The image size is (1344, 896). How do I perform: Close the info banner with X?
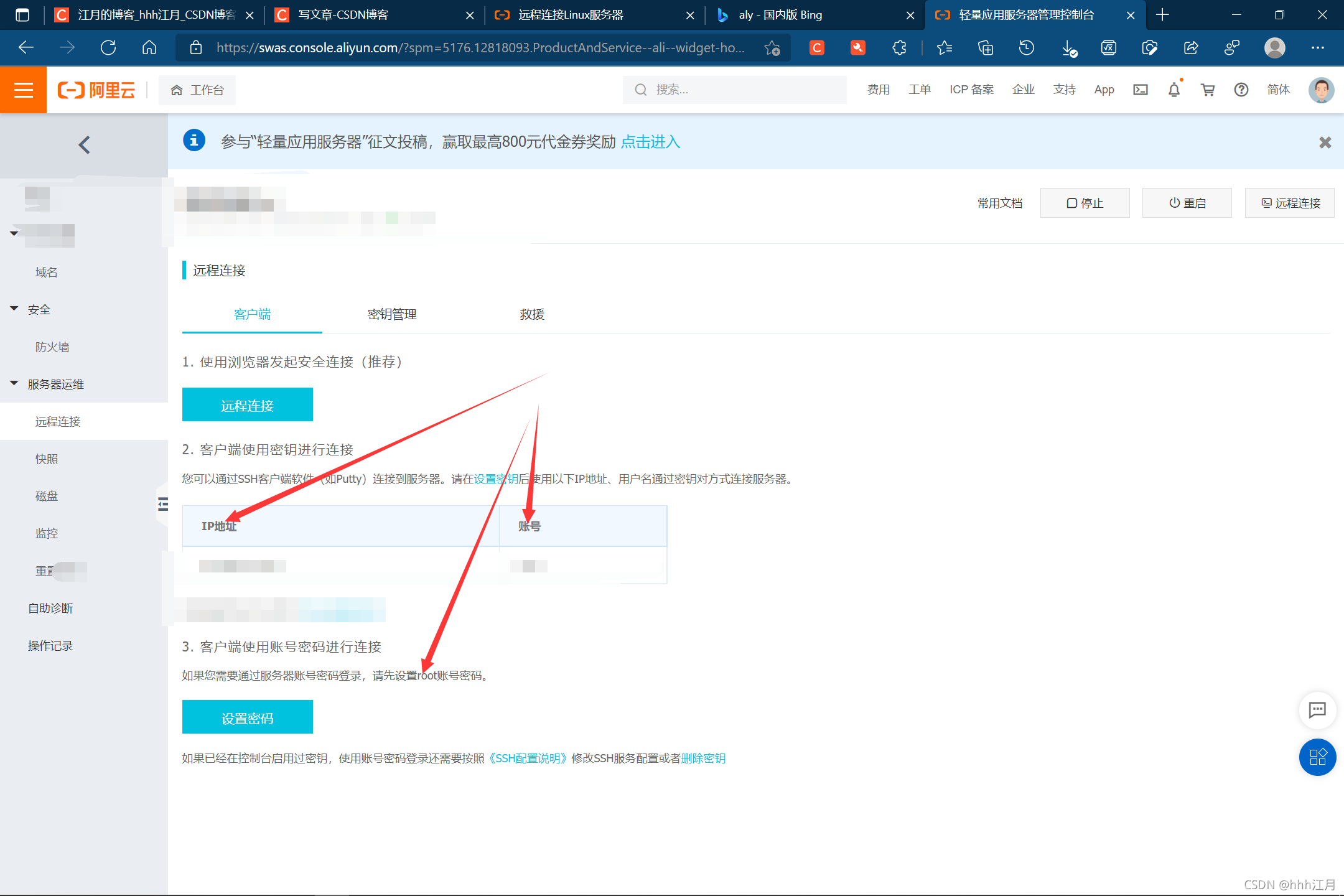click(1325, 142)
